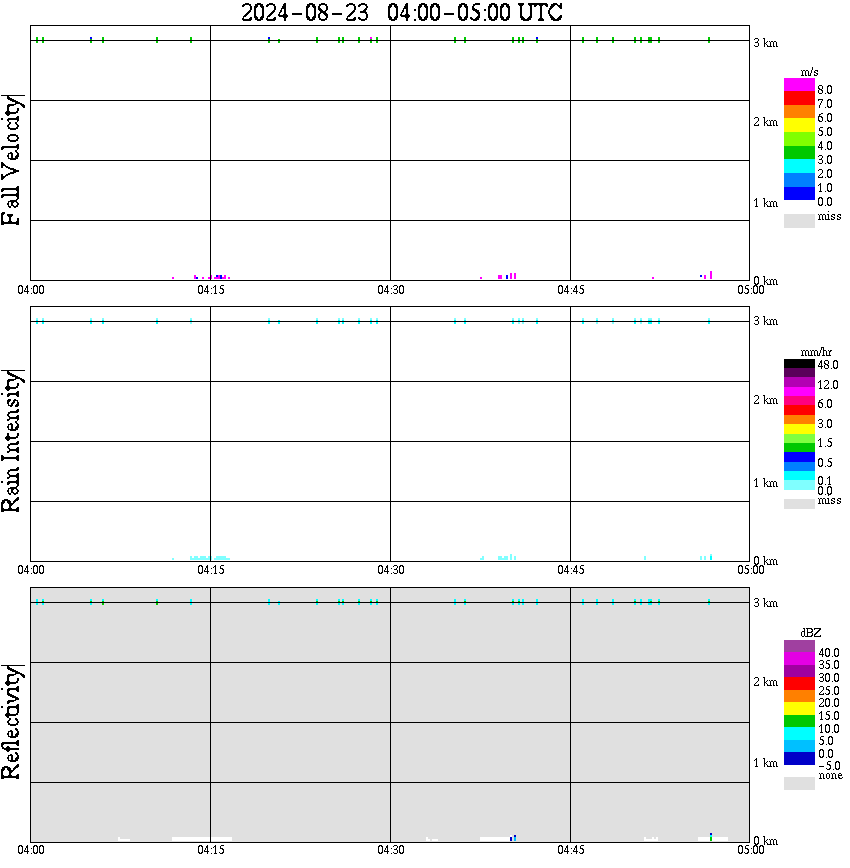Pick the yellow 15.0 dBZ reflectivity legend swatch
Image resolution: width=850 pixels, height=868 pixels.
pyautogui.click(x=799, y=708)
